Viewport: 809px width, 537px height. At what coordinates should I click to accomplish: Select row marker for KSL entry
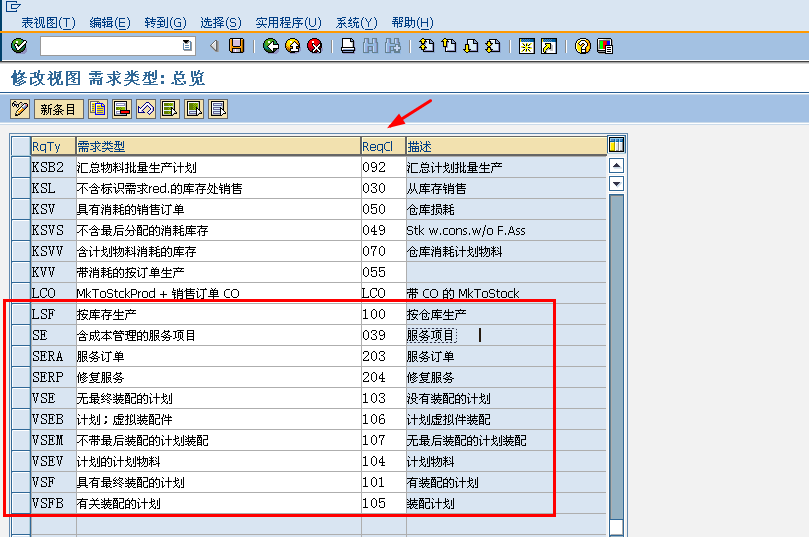pos(21,188)
